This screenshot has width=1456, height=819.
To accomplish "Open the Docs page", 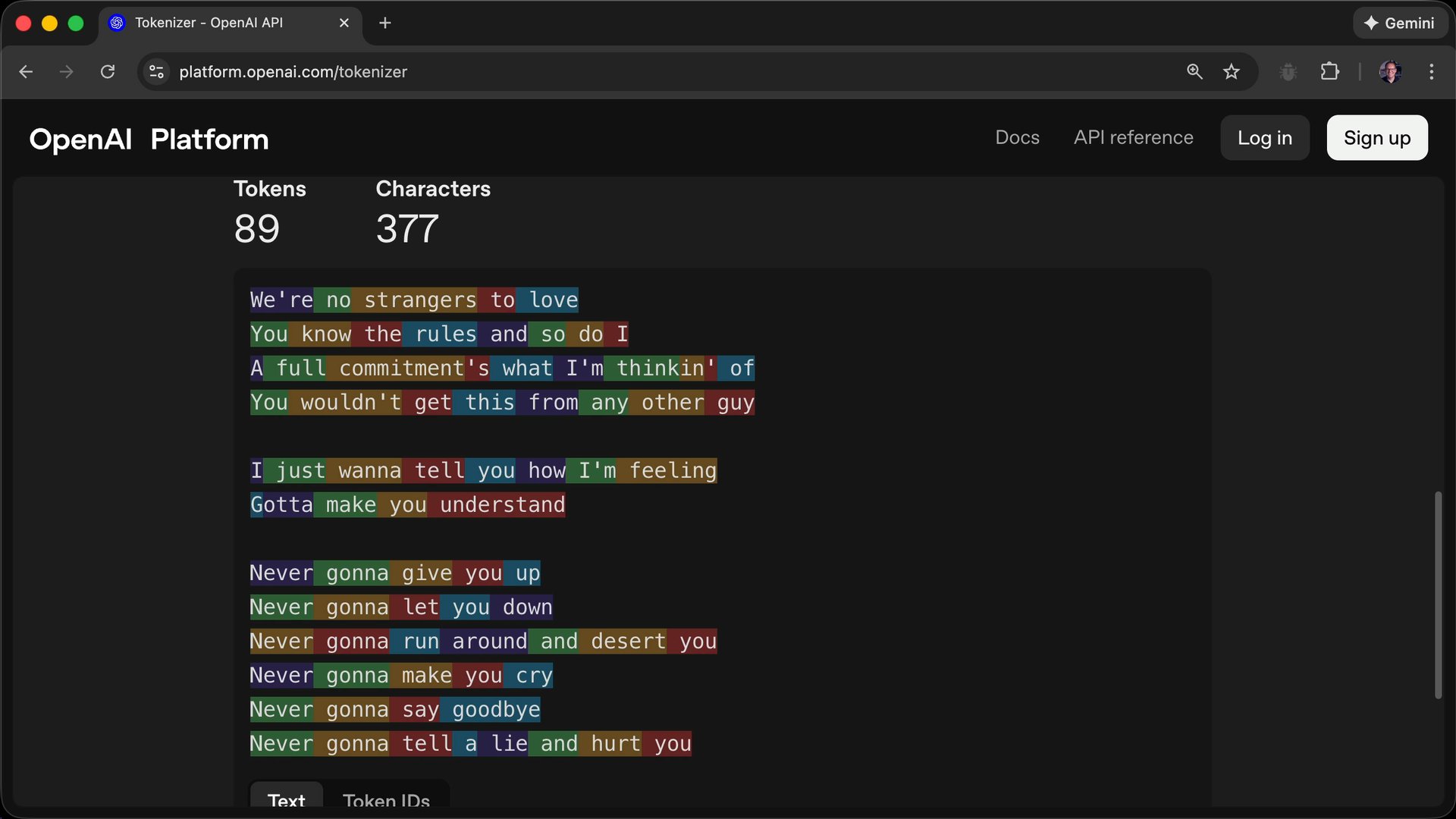I will coord(1017,137).
